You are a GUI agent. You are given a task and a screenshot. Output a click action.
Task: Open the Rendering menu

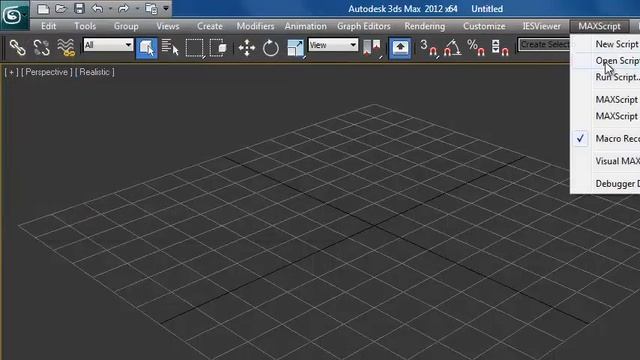[424, 26]
